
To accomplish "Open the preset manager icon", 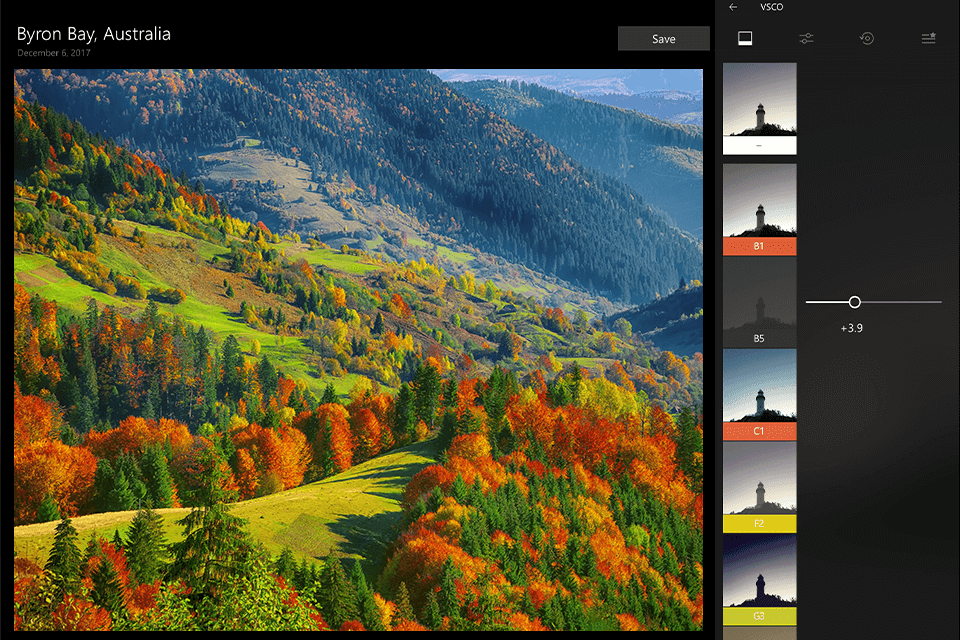I will click(x=927, y=38).
